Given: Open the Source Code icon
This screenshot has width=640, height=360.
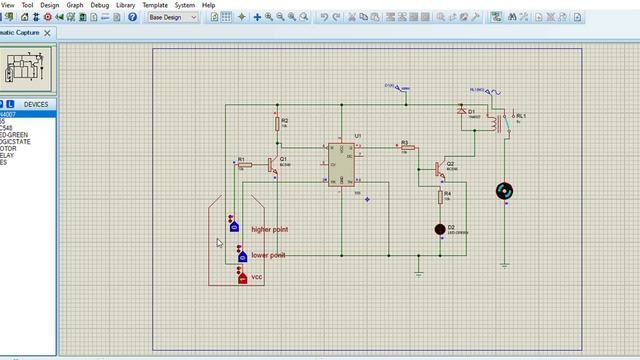Looking at the screenshot, I should [x=105, y=17].
